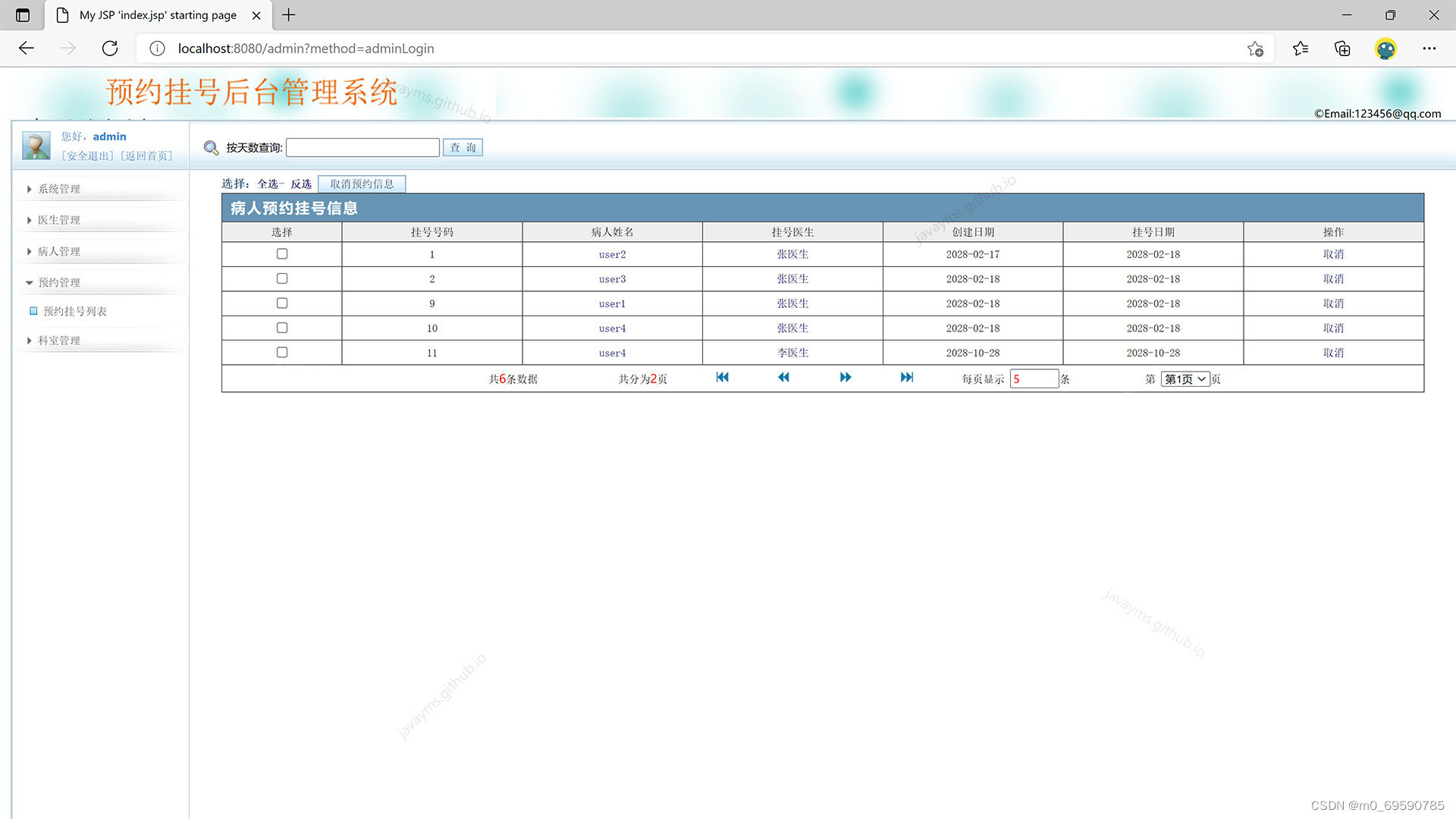The image size is (1456, 819).
Task: Click the search magnifier icon
Action: (211, 148)
